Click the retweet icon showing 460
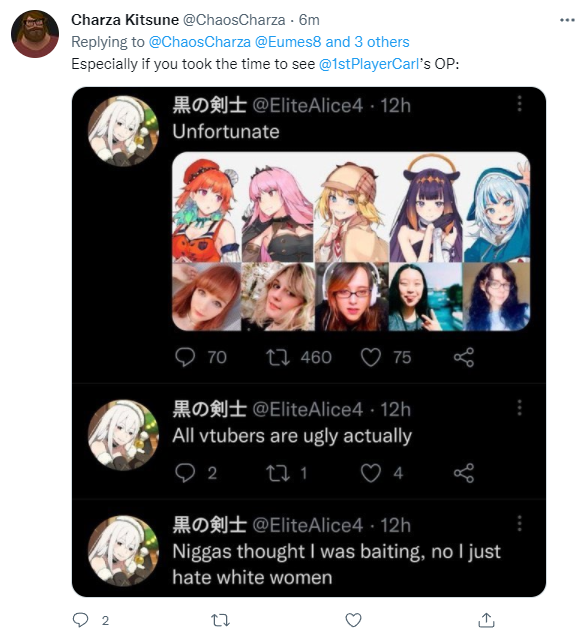The width and height of the screenshot is (587, 635). [277, 358]
